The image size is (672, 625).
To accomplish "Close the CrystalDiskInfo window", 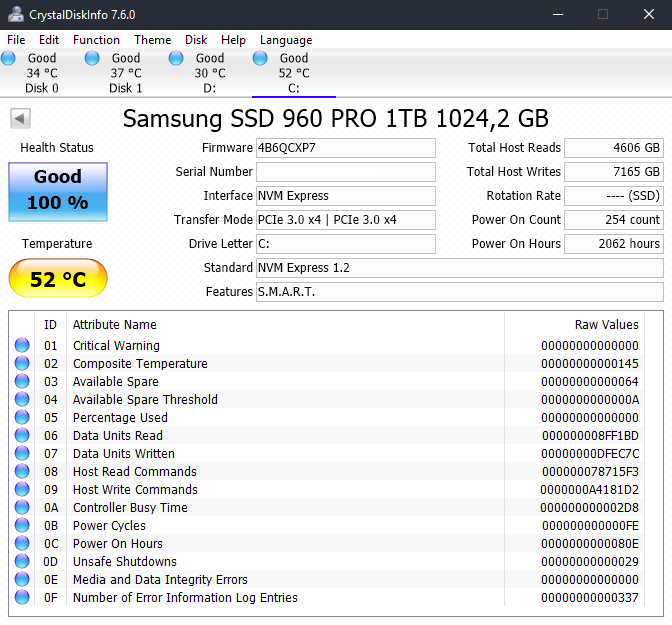I will click(649, 15).
